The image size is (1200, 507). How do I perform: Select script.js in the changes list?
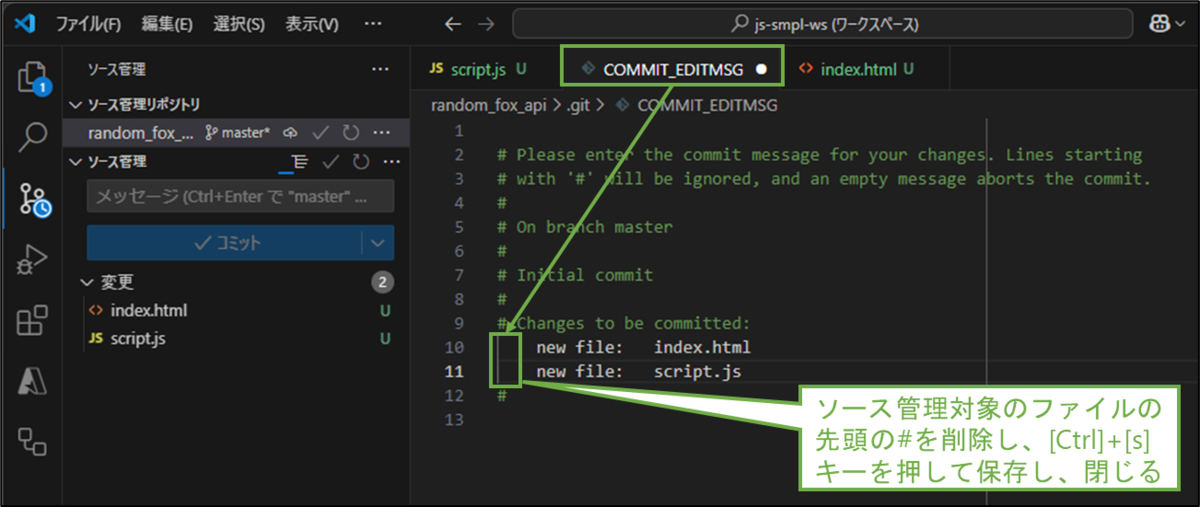(x=138, y=339)
